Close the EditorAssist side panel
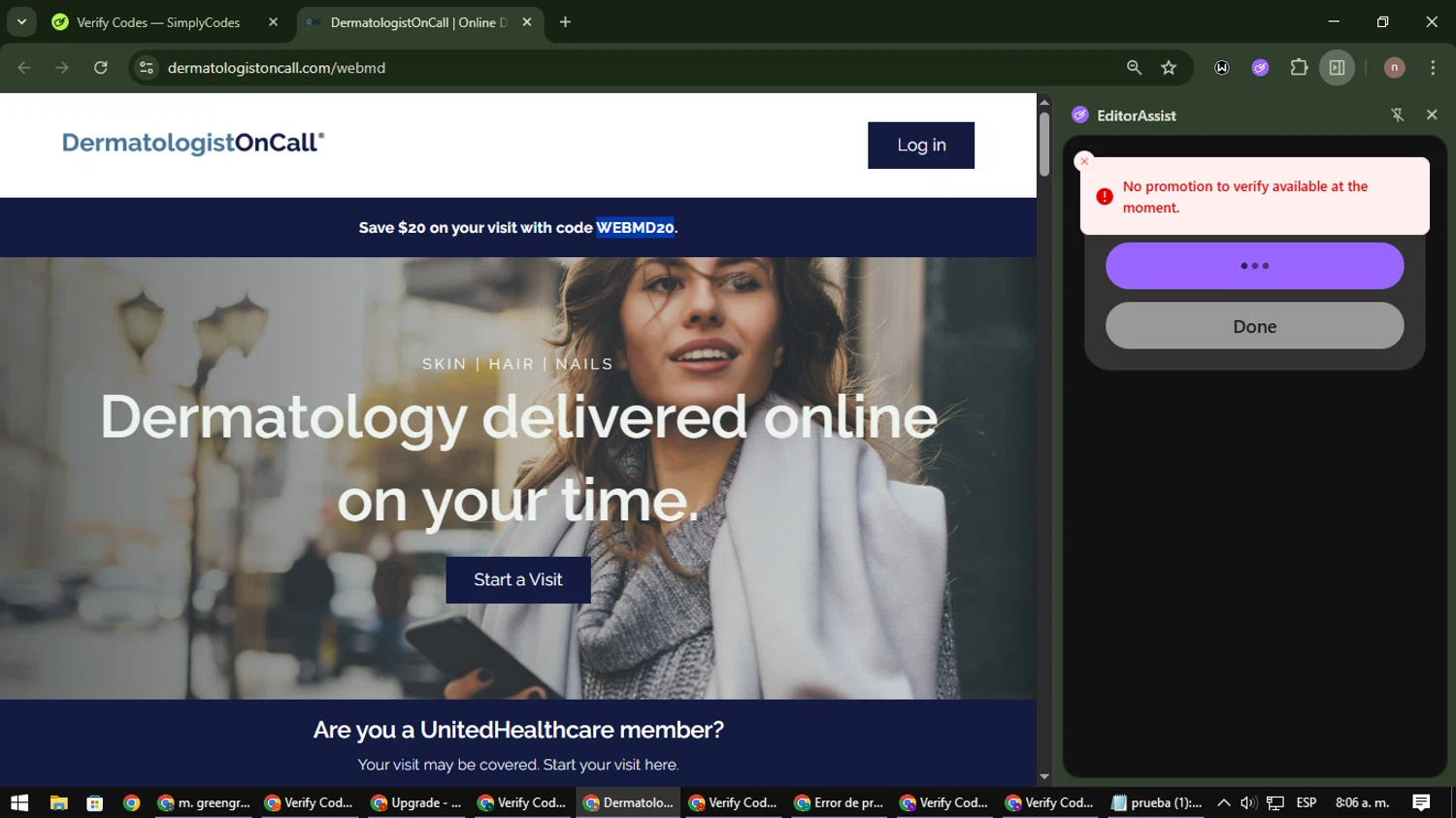The height and width of the screenshot is (818, 1456). coord(1432,115)
